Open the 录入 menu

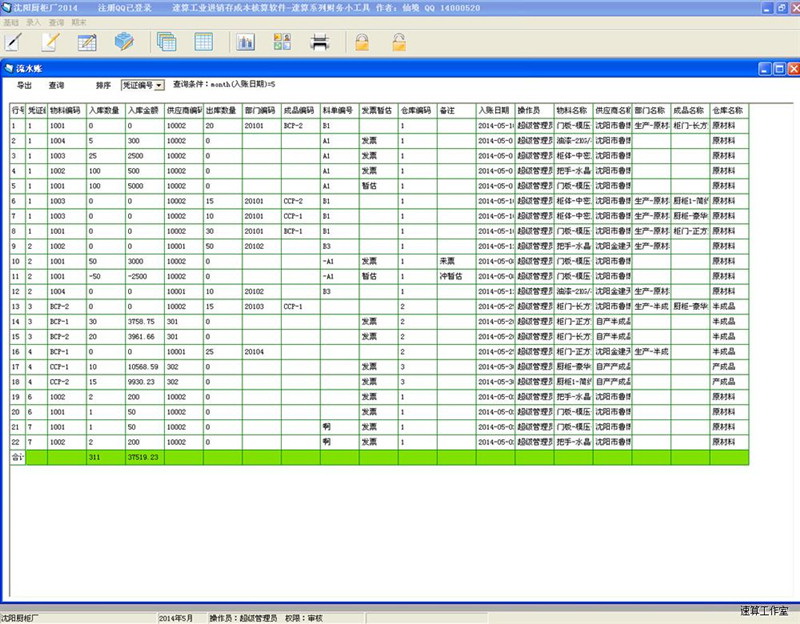click(34, 22)
